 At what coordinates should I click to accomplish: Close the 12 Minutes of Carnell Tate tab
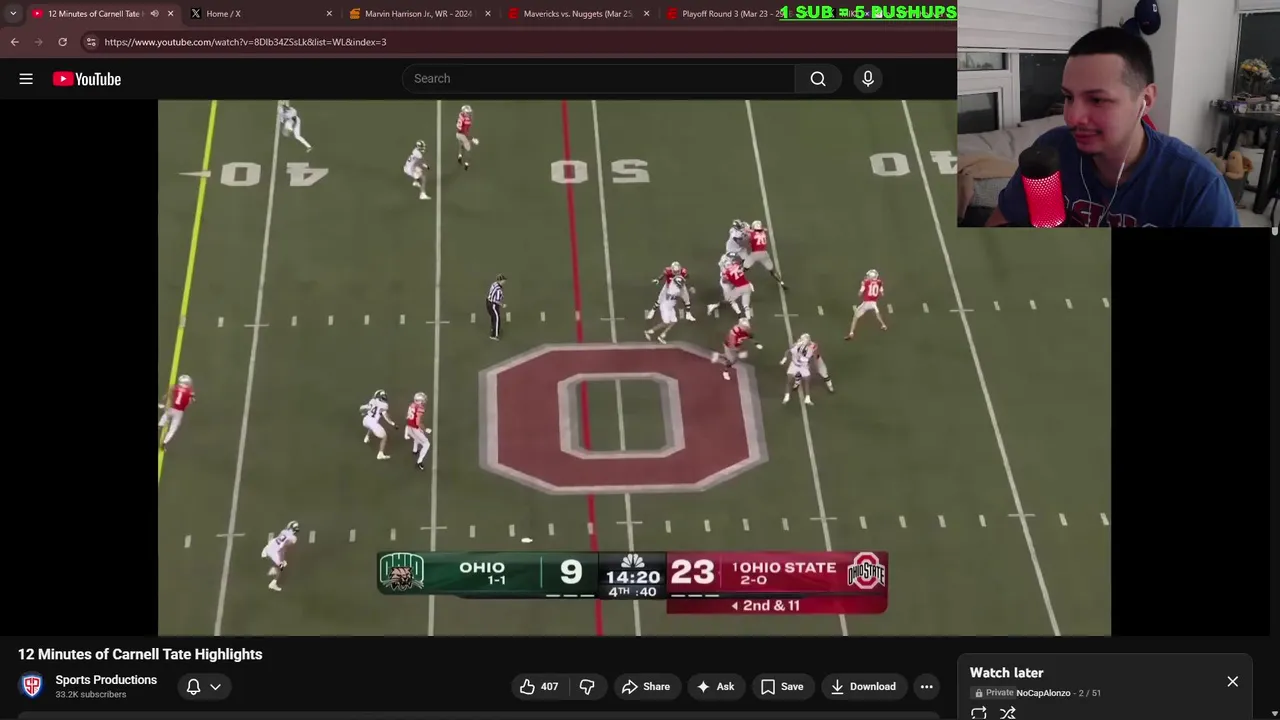[170, 14]
